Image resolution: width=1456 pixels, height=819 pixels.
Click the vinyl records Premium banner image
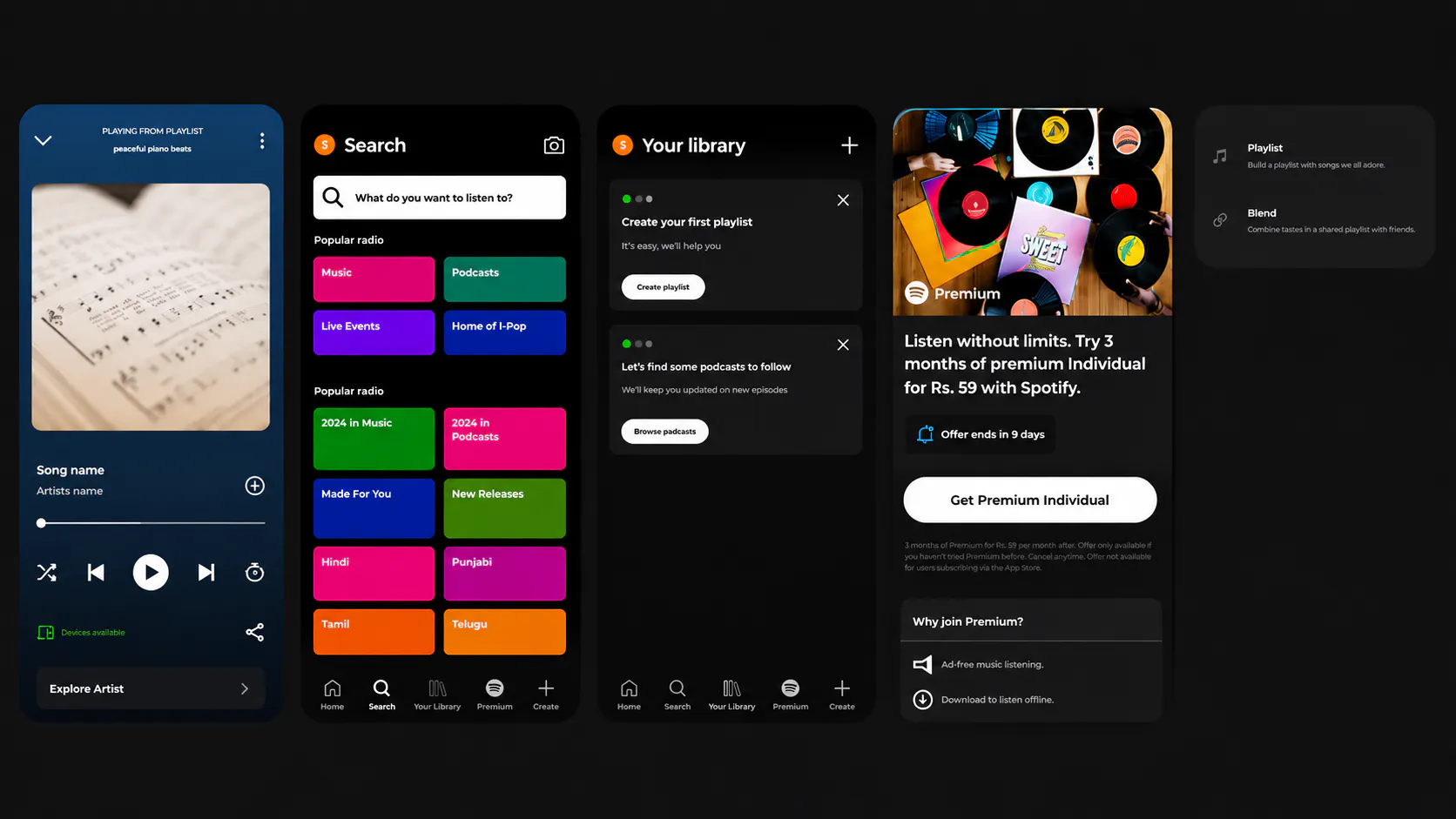[1032, 211]
